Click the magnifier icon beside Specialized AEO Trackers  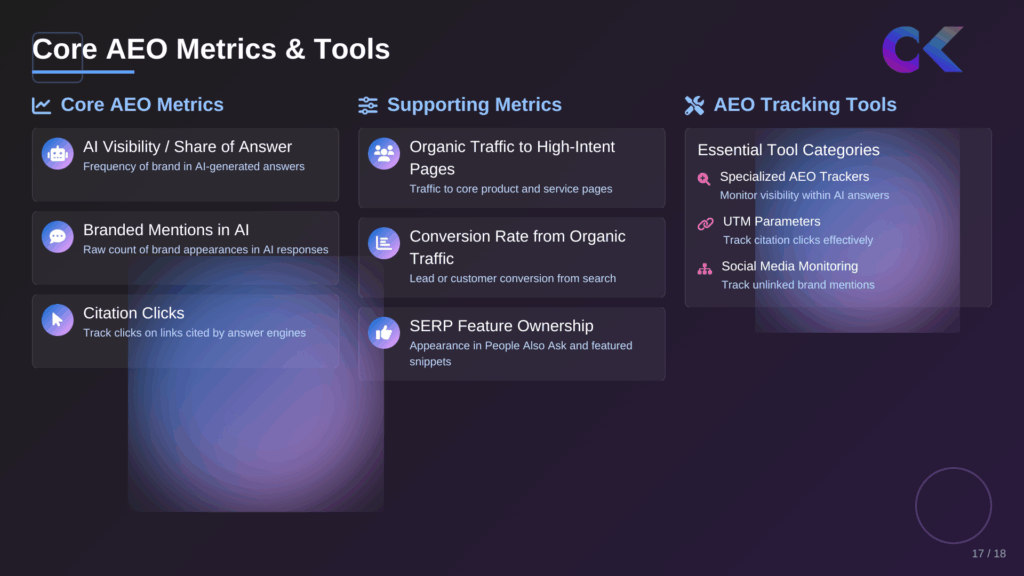[703, 179]
